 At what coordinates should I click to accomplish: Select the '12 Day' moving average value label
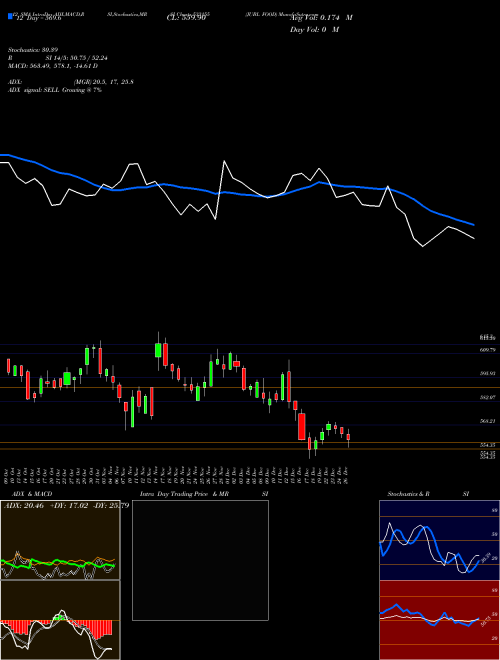click(38, 18)
